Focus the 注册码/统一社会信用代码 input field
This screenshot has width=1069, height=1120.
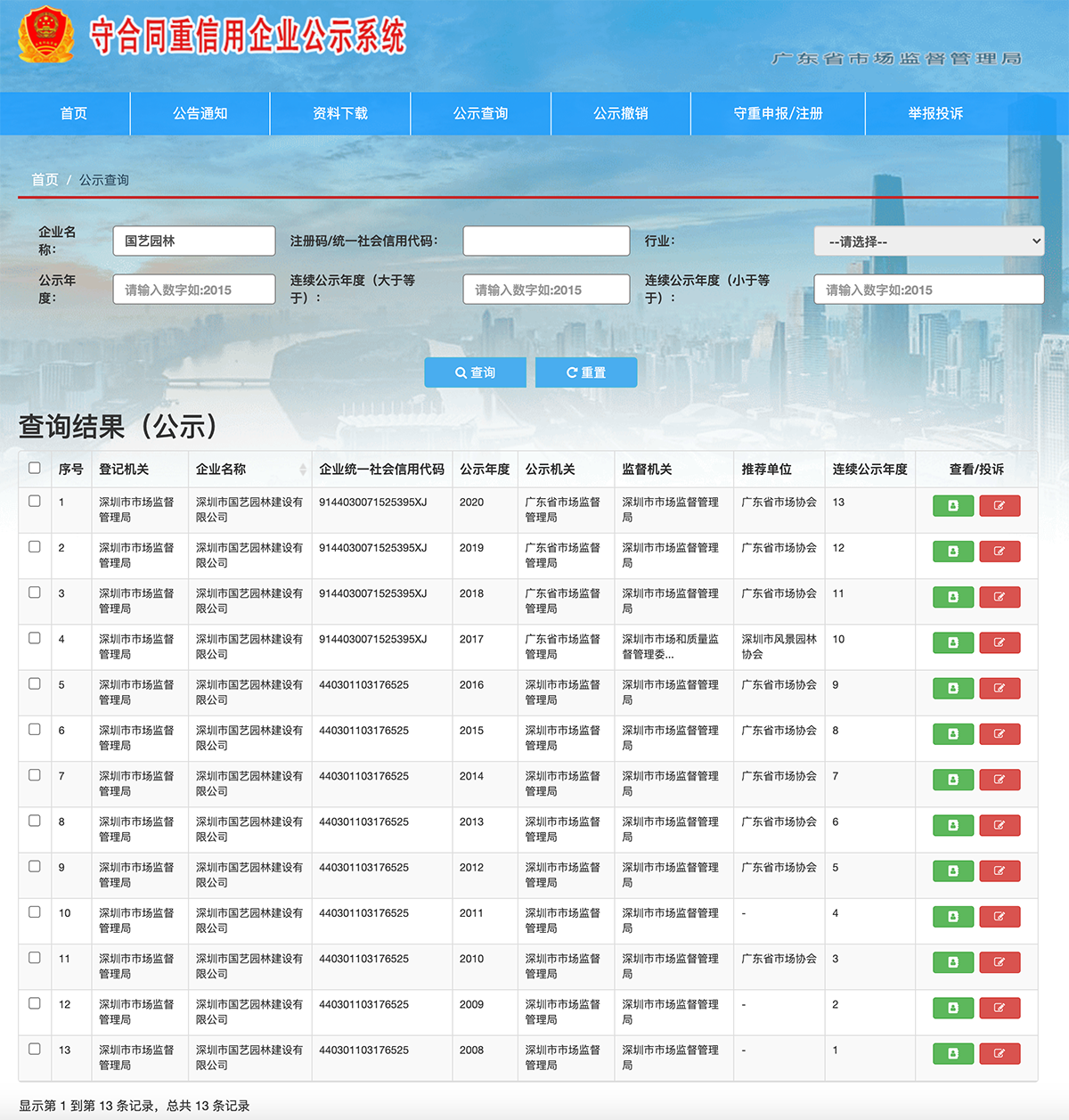(546, 241)
